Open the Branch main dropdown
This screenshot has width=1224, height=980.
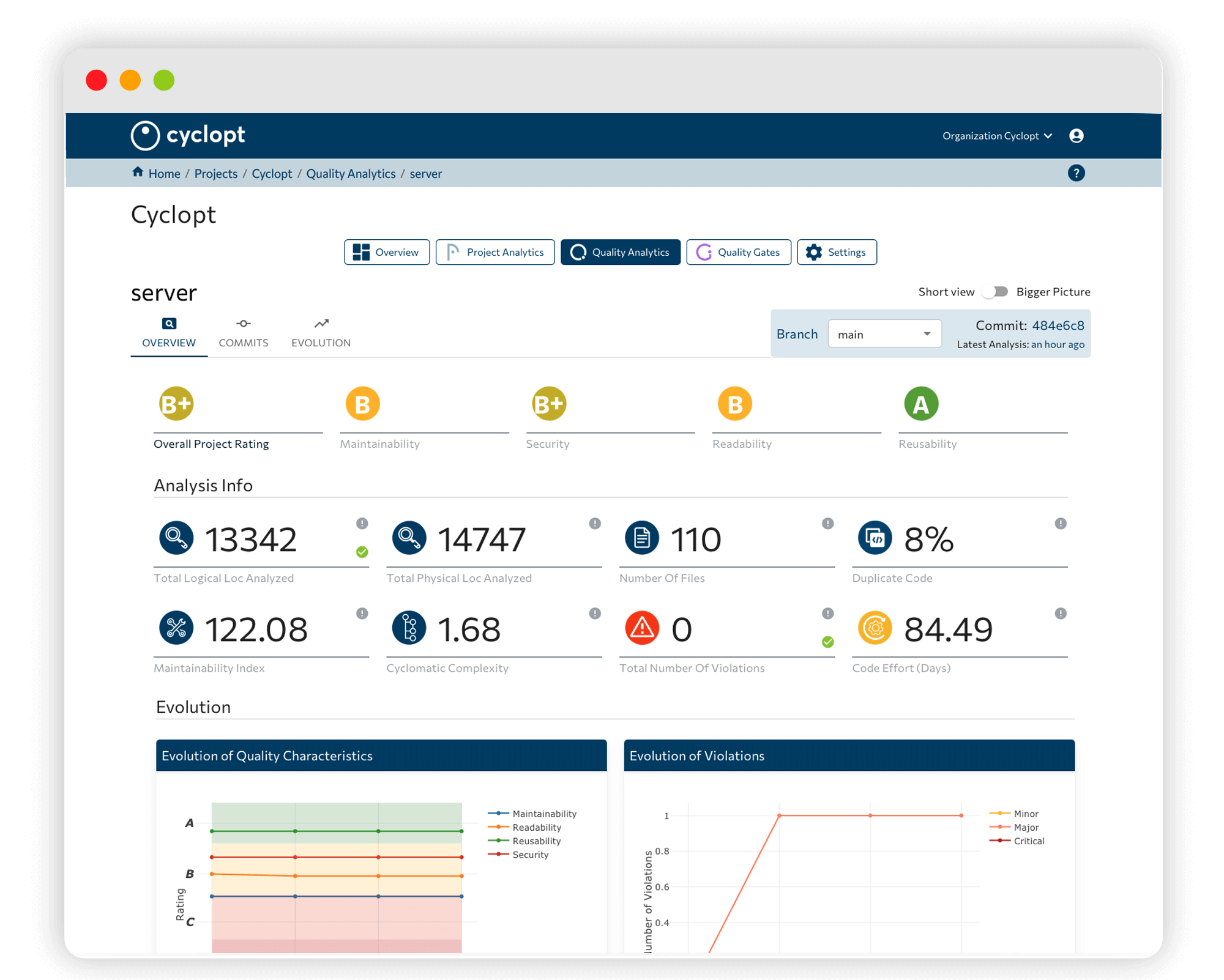point(884,334)
